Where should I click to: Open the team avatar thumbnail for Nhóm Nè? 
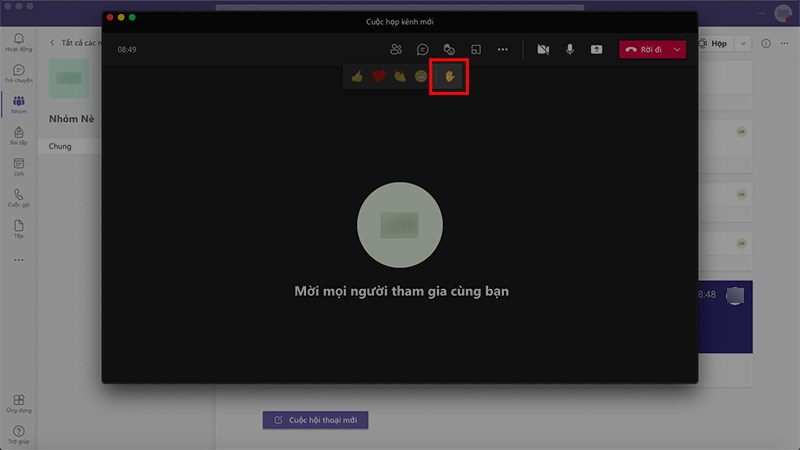point(69,79)
